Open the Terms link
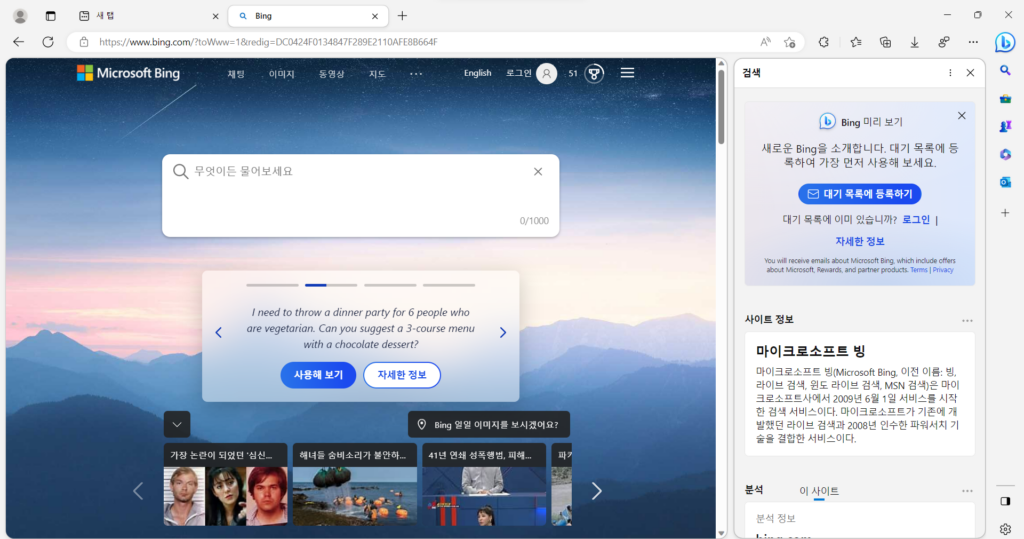The width and height of the screenshot is (1024, 539). point(919,270)
